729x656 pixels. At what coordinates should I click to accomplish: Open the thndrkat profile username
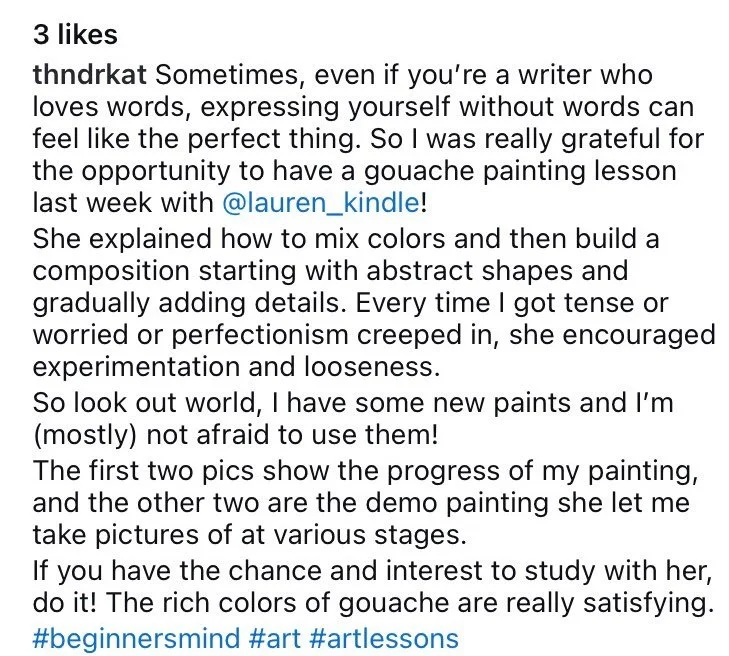point(90,75)
